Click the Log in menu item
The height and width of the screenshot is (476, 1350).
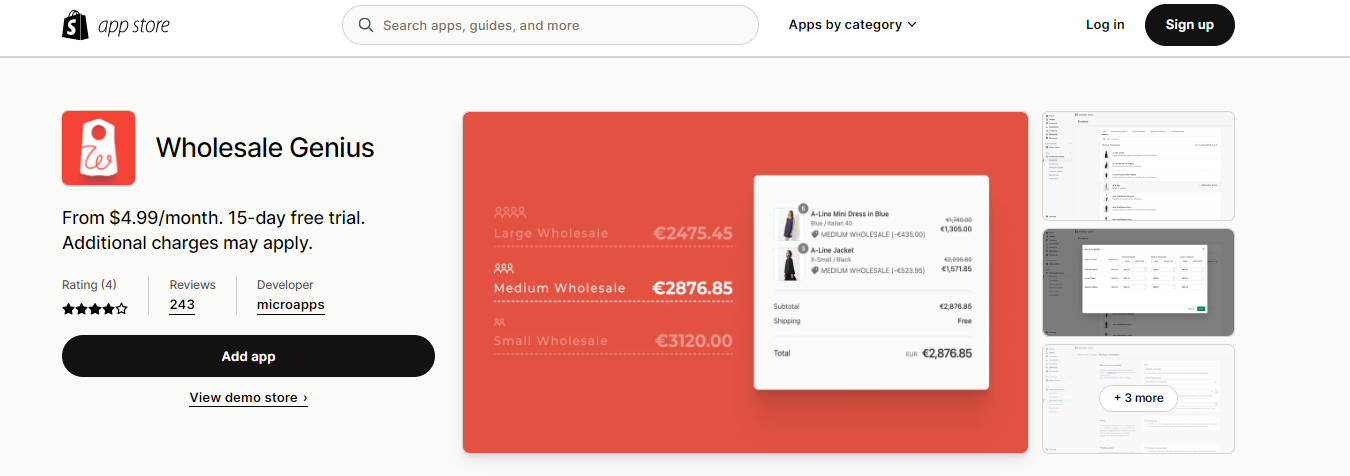(x=1105, y=25)
